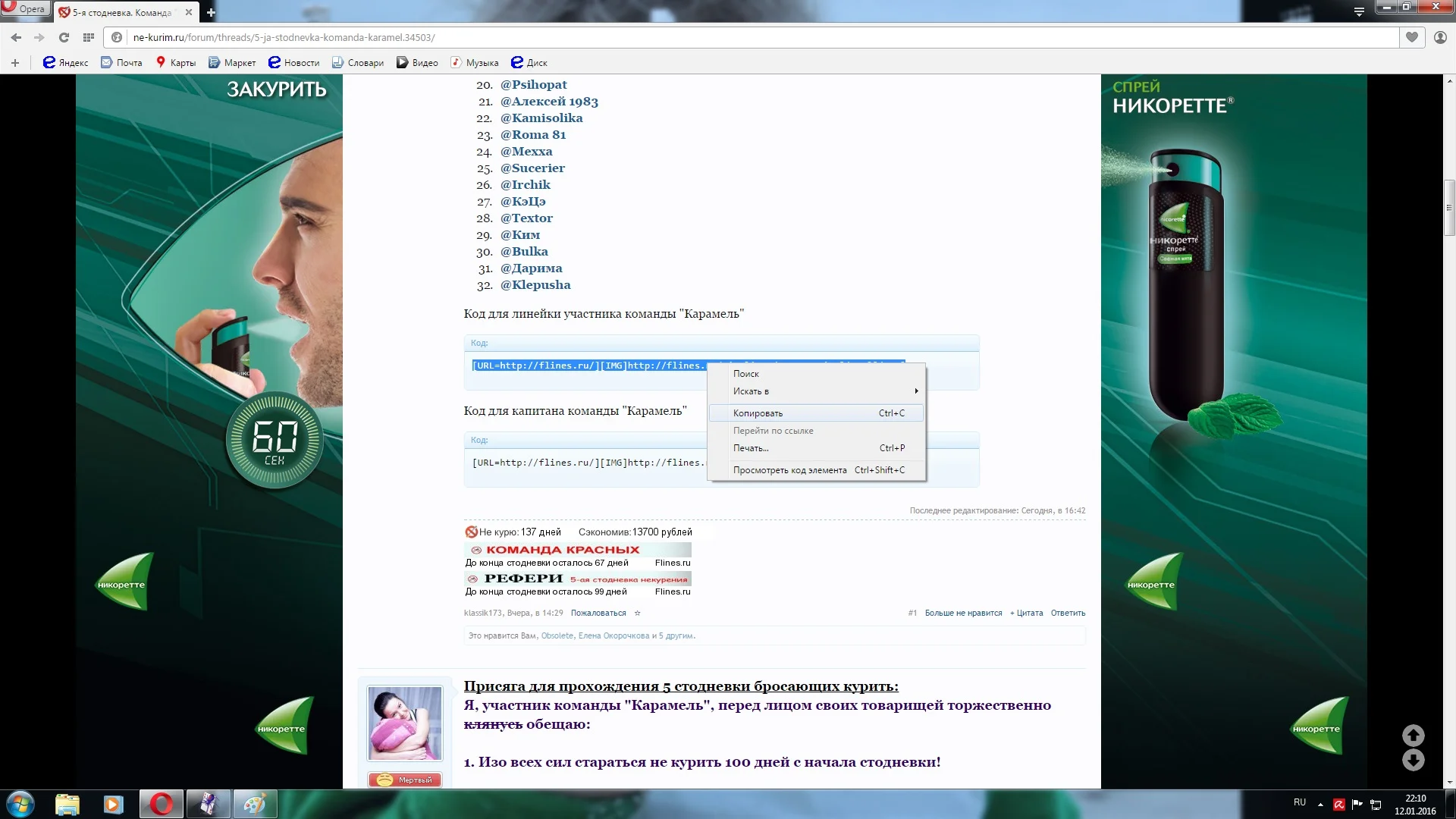Viewport: 1456px width, 819px height.
Task: Reply using the Ответить link
Action: pyautogui.click(x=1068, y=613)
